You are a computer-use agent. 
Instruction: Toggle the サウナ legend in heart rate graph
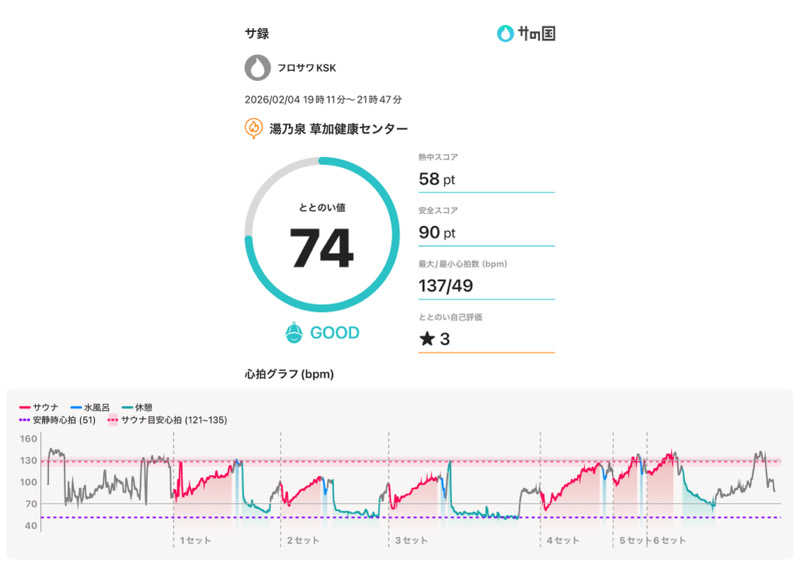[x=38, y=408]
